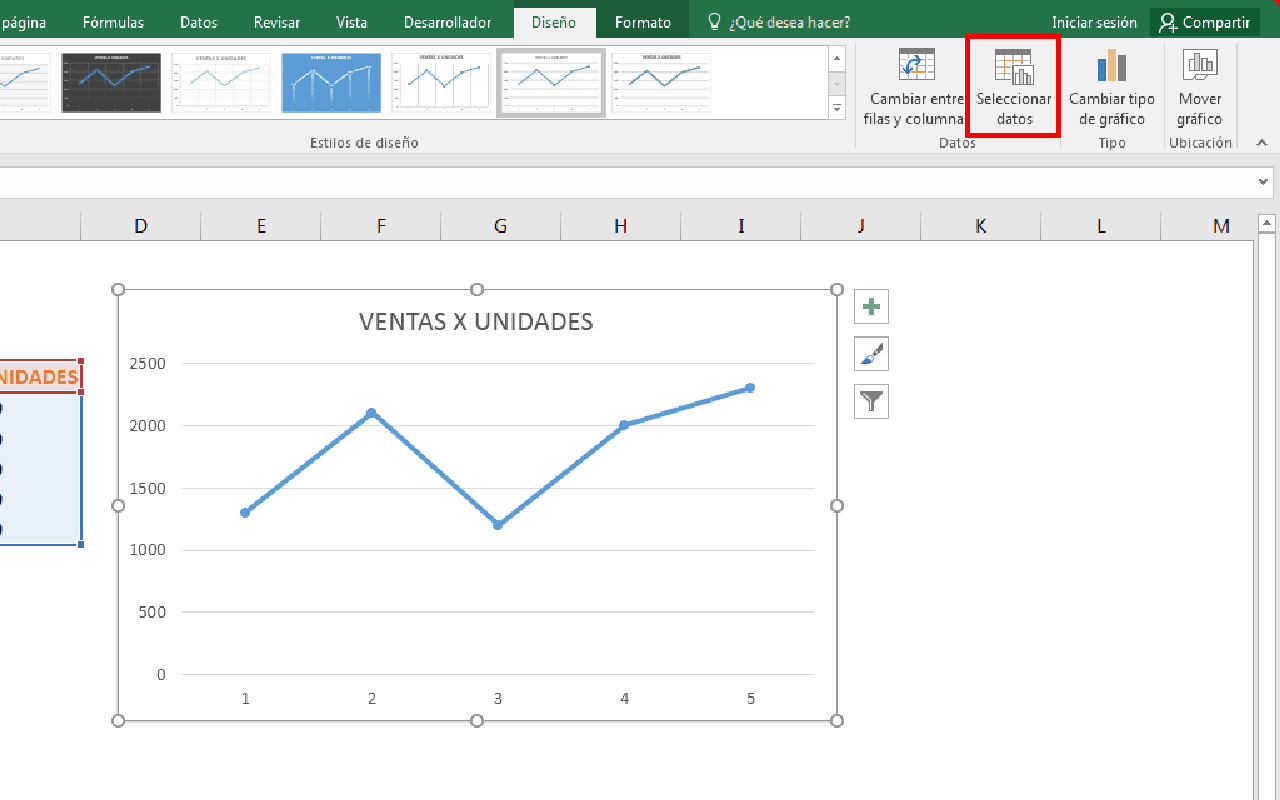The image size is (1280, 800).
Task: Open Seleccionar datos dialog
Action: pyautogui.click(x=1013, y=87)
